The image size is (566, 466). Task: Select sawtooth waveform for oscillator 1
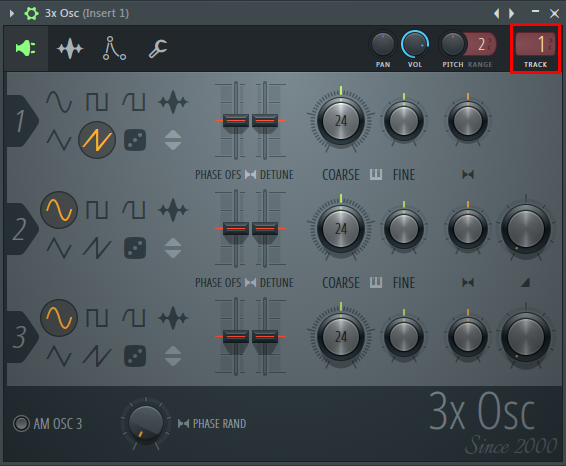[x=97, y=140]
